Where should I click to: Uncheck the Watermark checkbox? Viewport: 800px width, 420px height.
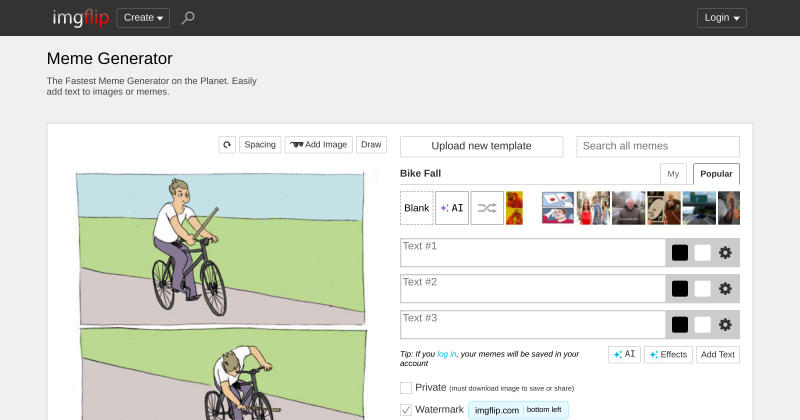(406, 410)
